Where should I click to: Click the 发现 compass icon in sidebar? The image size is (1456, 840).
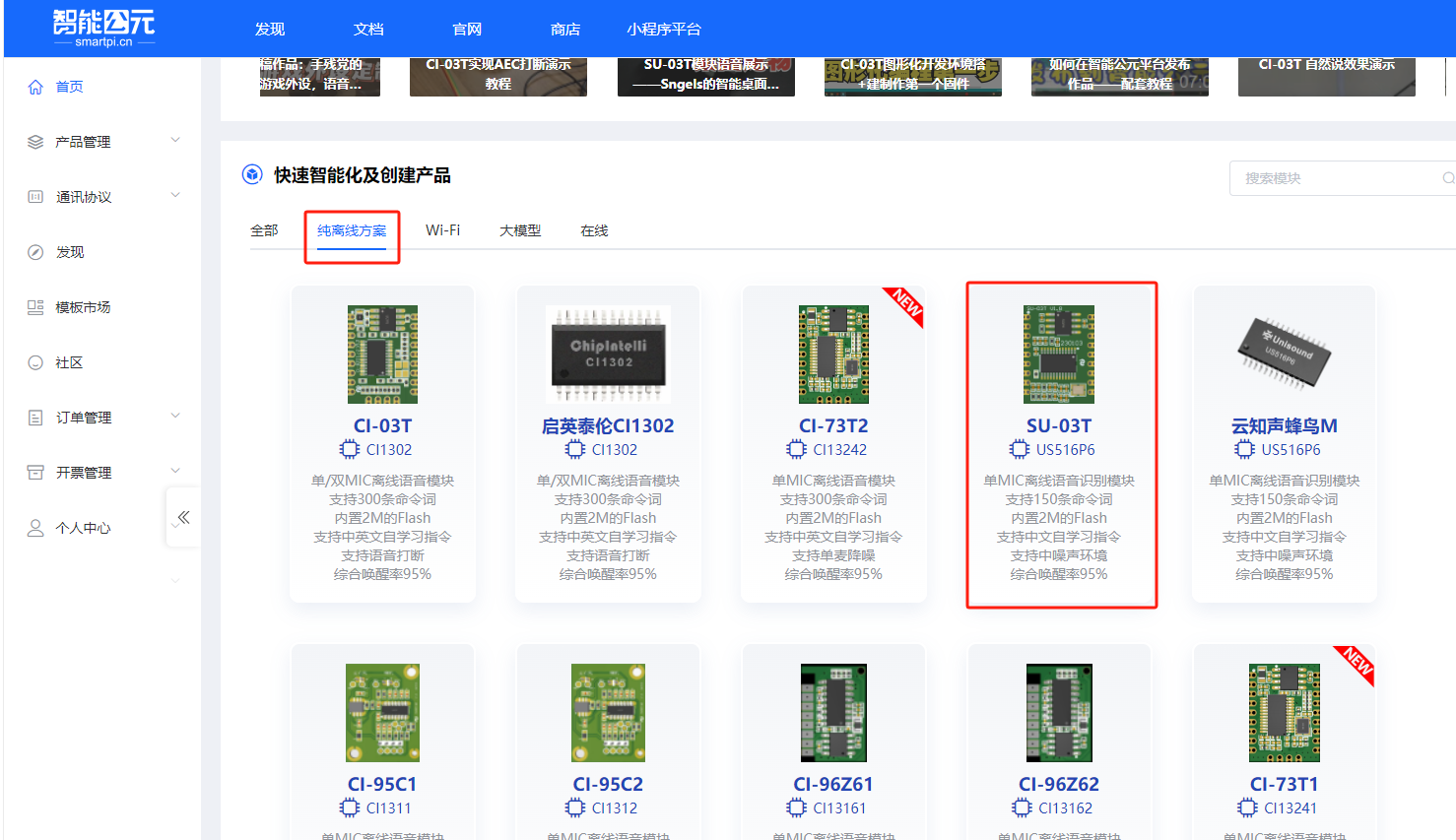point(35,252)
